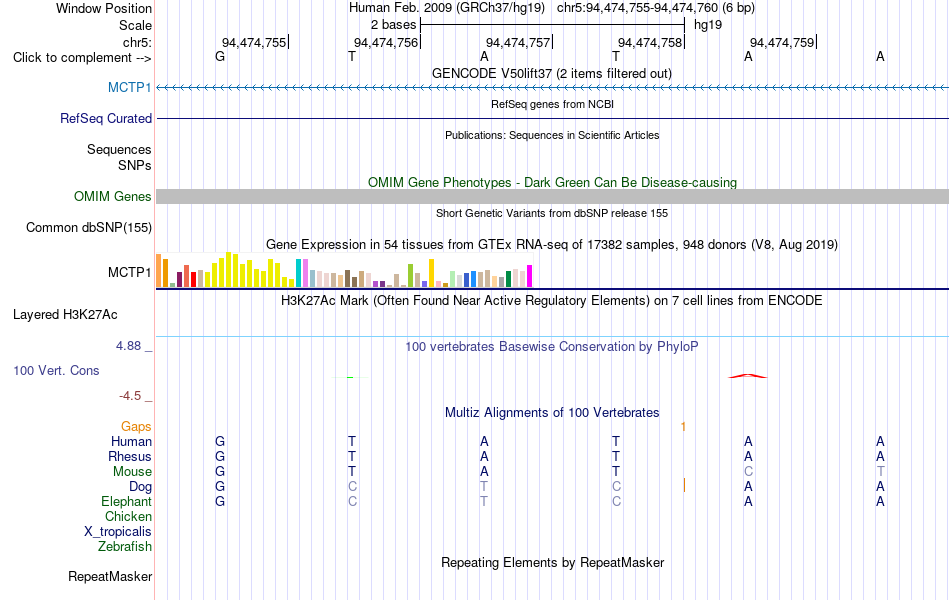Click the OMIM Genes track label
Screen dimensions: 950x600
coord(113,196)
